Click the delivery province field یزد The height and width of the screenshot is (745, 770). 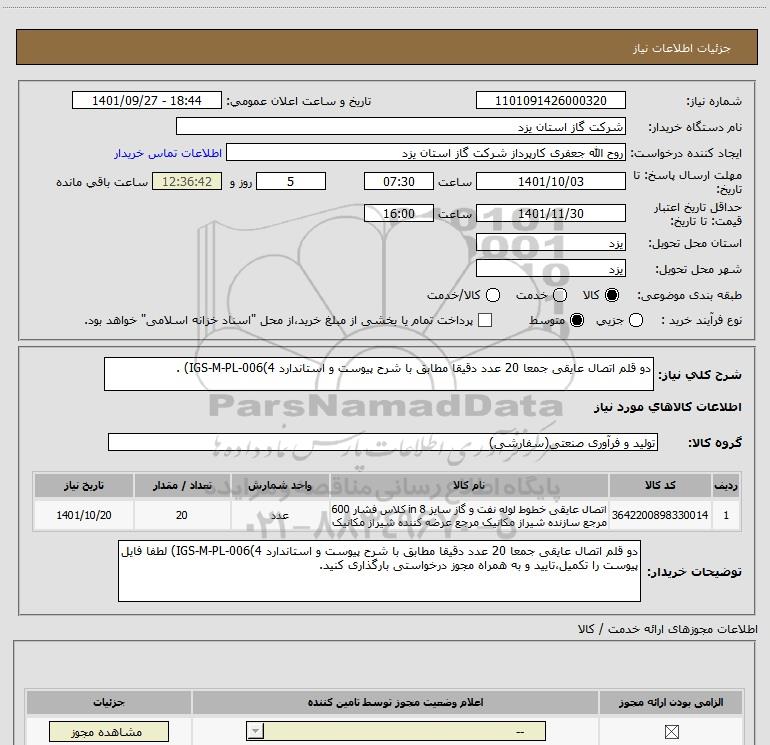point(550,242)
